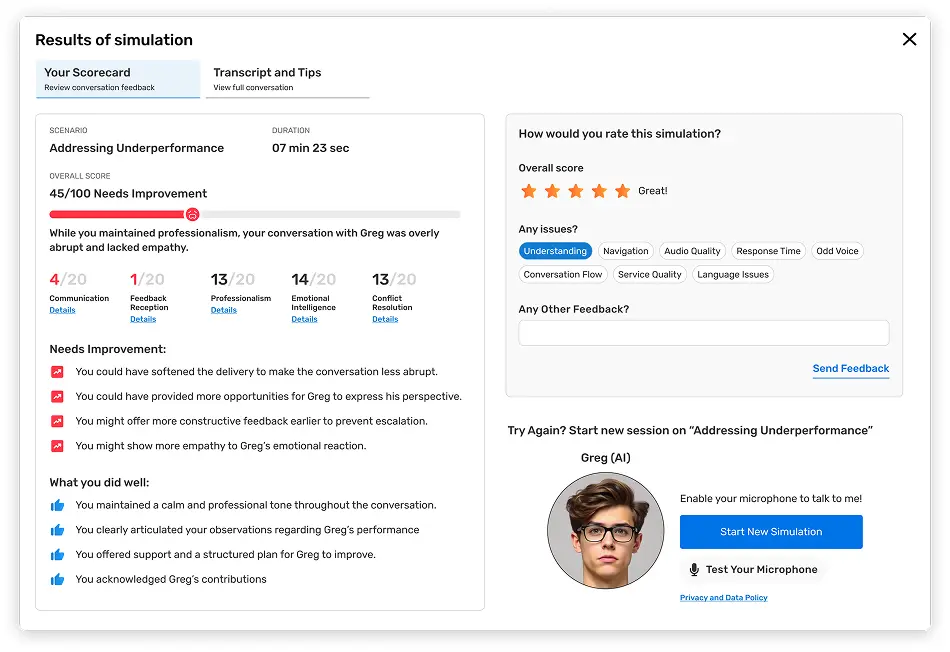The width and height of the screenshot is (950, 652).
Task: Click the second rating star
Action: [x=552, y=191]
